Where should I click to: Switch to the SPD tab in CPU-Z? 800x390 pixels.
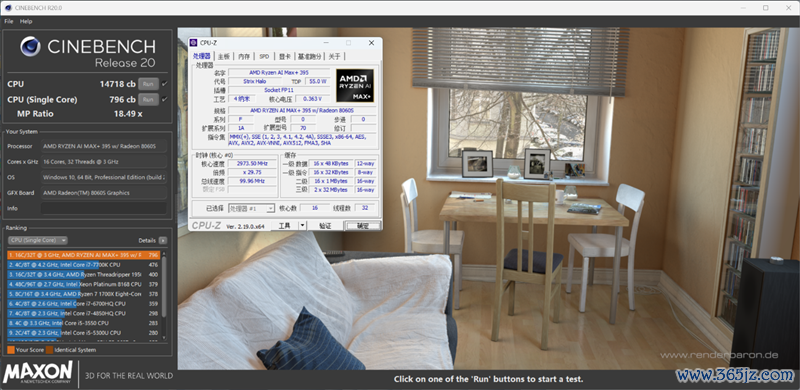(x=264, y=56)
